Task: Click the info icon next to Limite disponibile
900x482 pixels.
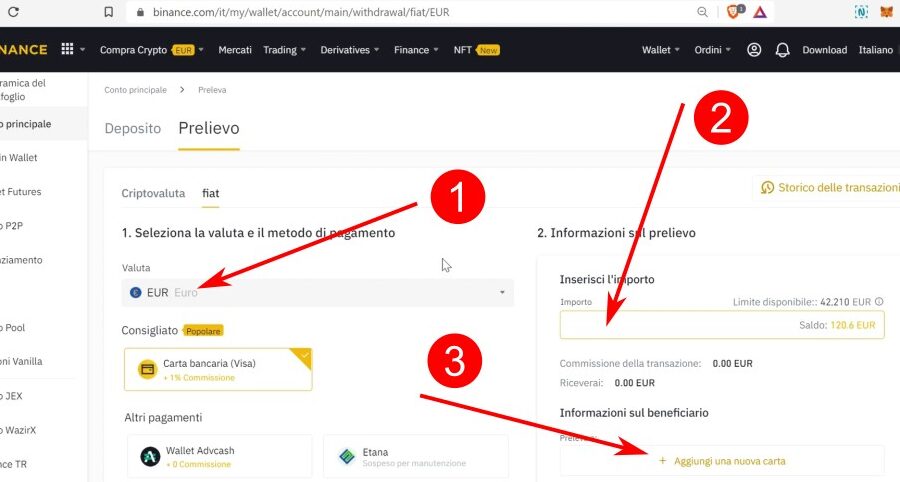Action: coord(879,301)
